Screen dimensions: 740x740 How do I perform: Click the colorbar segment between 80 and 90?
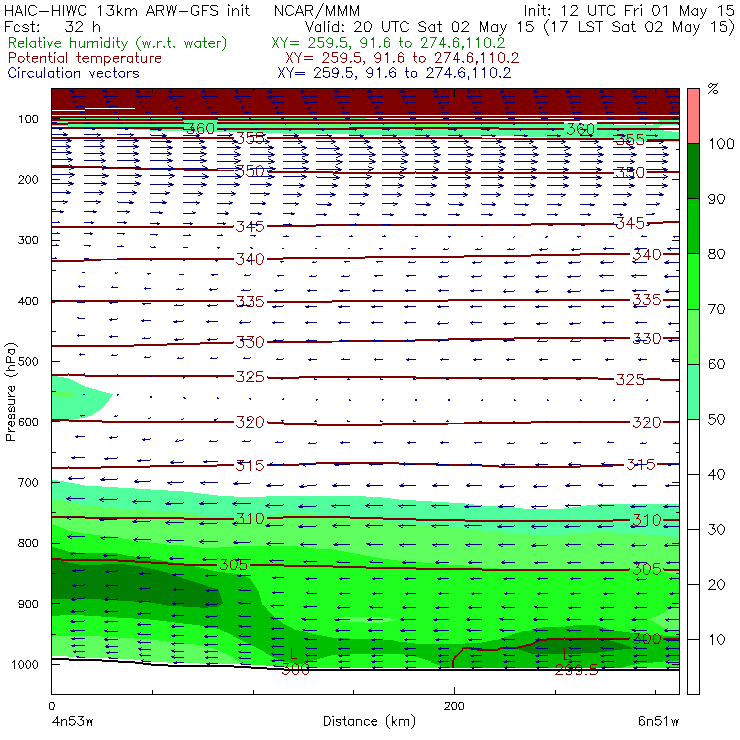(693, 226)
